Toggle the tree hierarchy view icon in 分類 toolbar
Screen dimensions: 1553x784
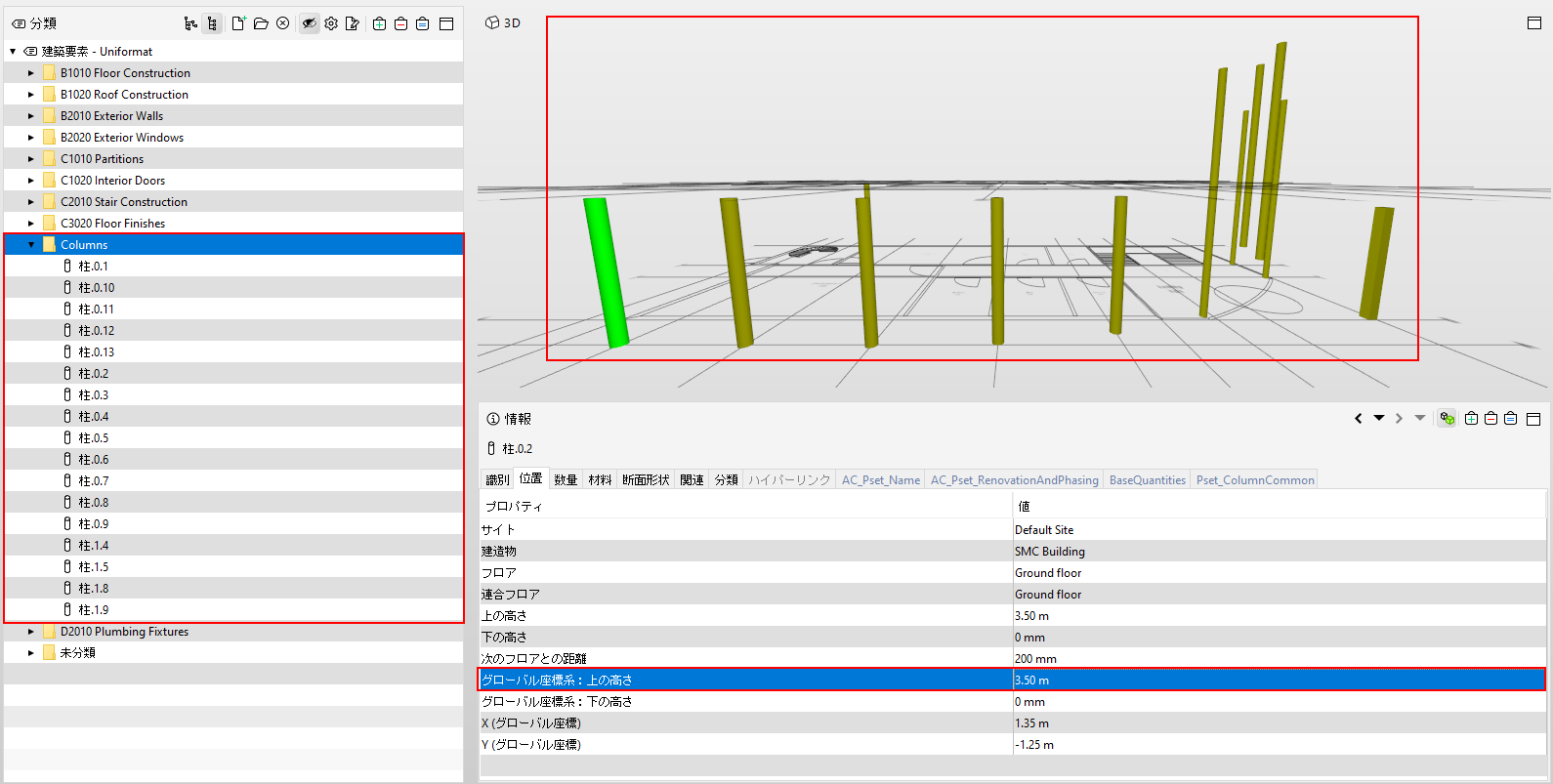coord(212,23)
